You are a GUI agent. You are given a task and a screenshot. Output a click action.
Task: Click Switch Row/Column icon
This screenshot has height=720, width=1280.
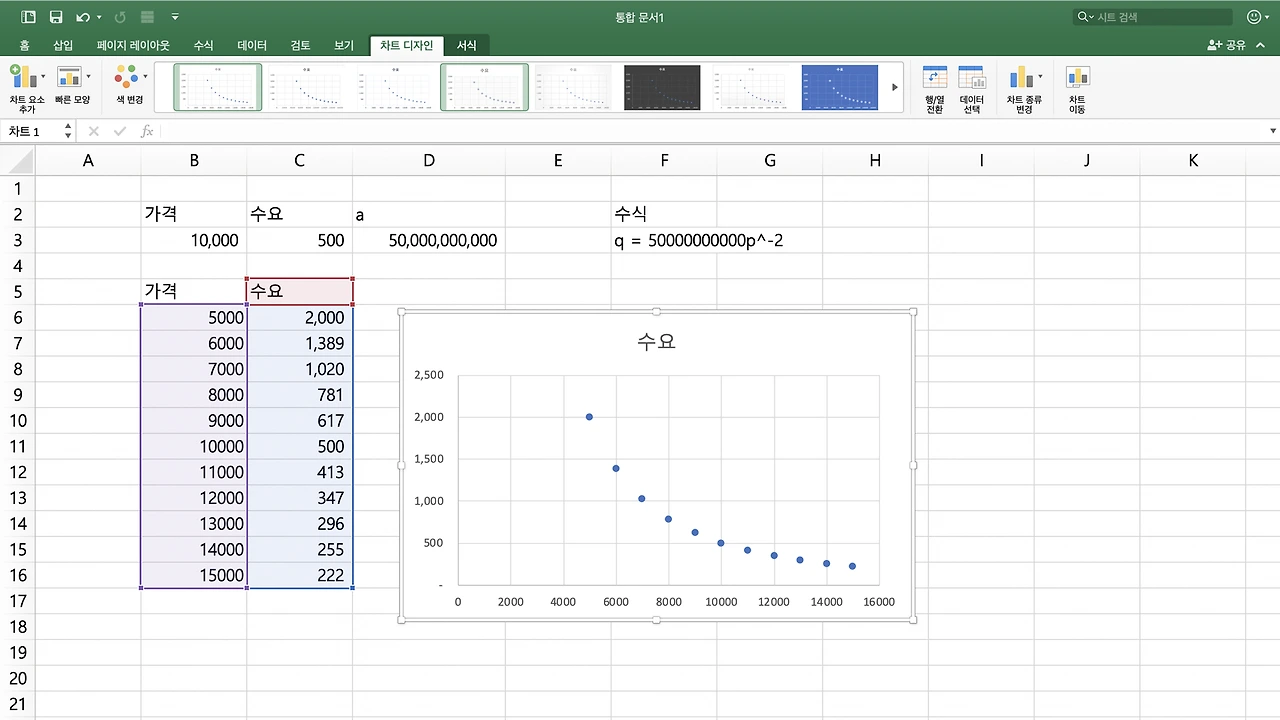point(934,78)
